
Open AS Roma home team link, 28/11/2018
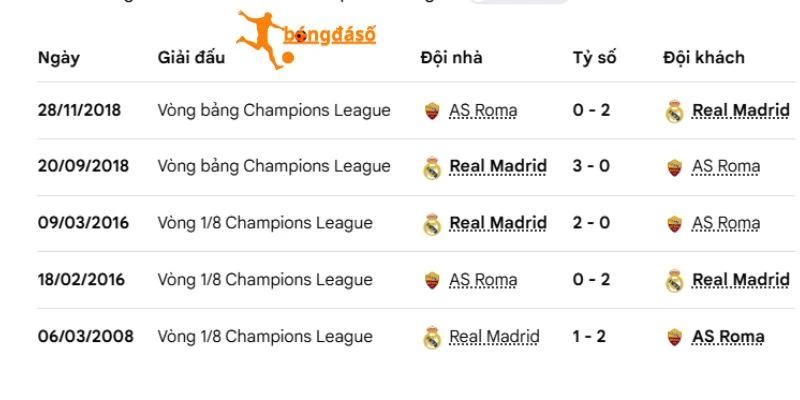483,110
